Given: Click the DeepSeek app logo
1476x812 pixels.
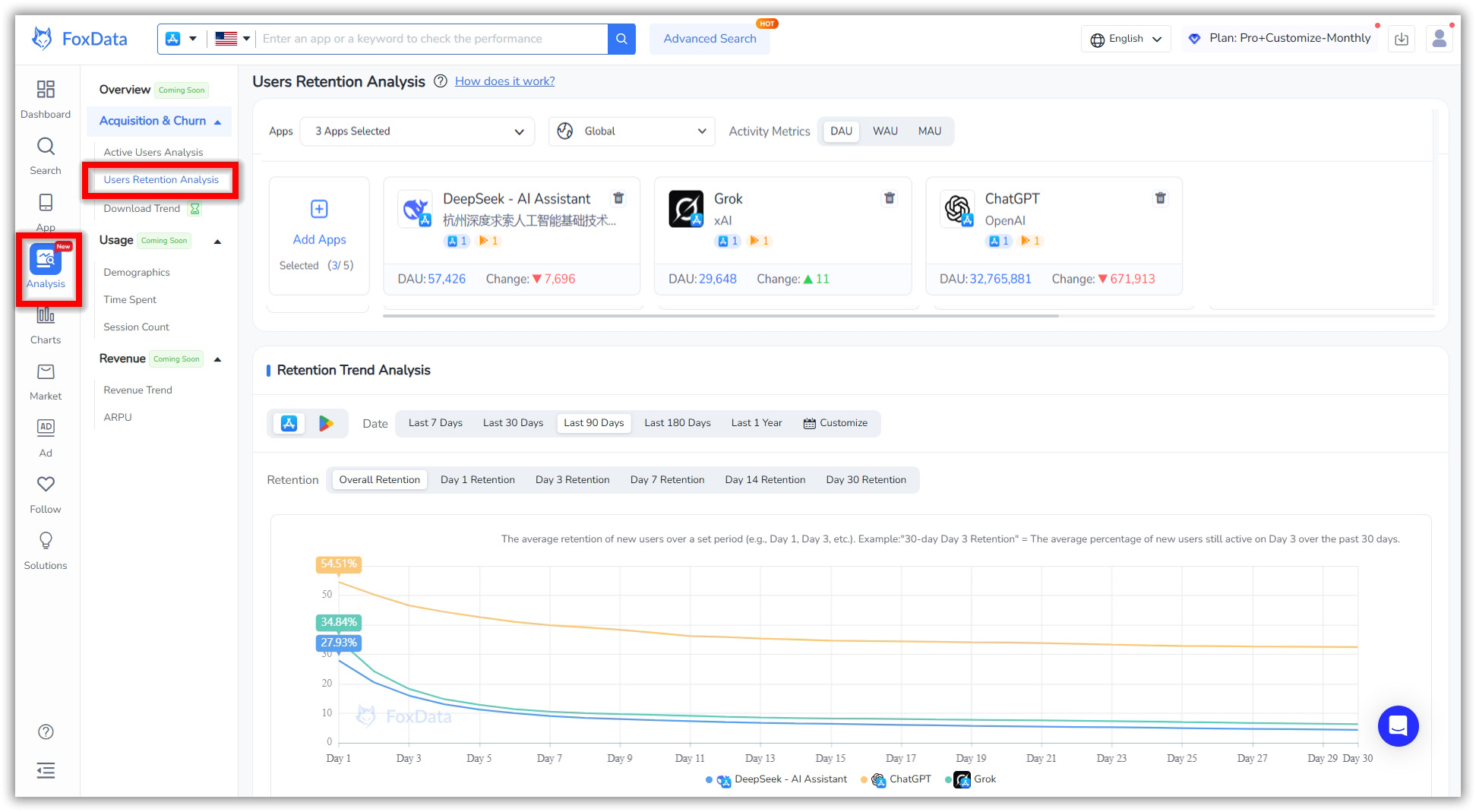Looking at the screenshot, I should tap(416, 209).
